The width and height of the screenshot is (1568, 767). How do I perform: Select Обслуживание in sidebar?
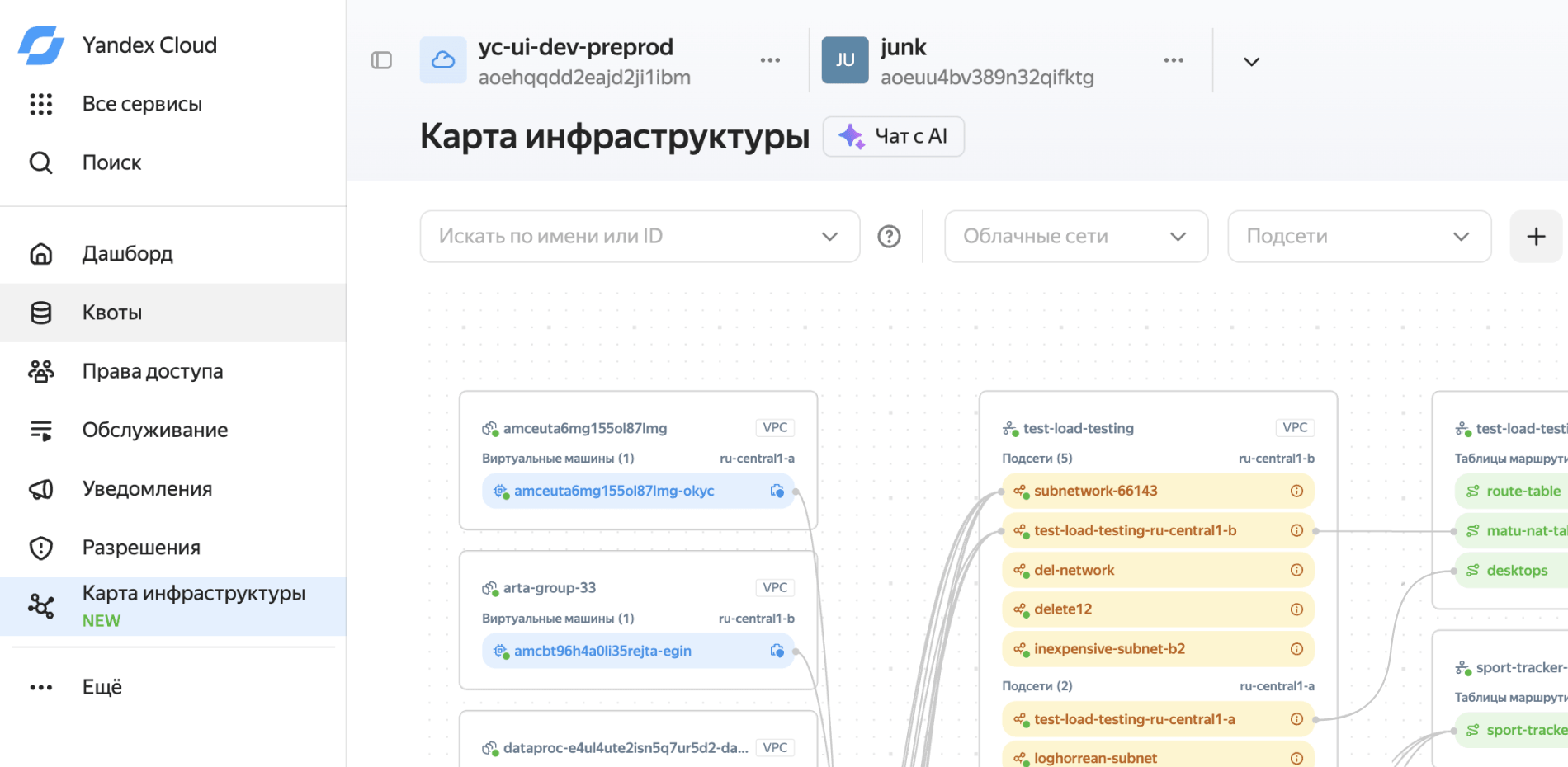click(172, 430)
